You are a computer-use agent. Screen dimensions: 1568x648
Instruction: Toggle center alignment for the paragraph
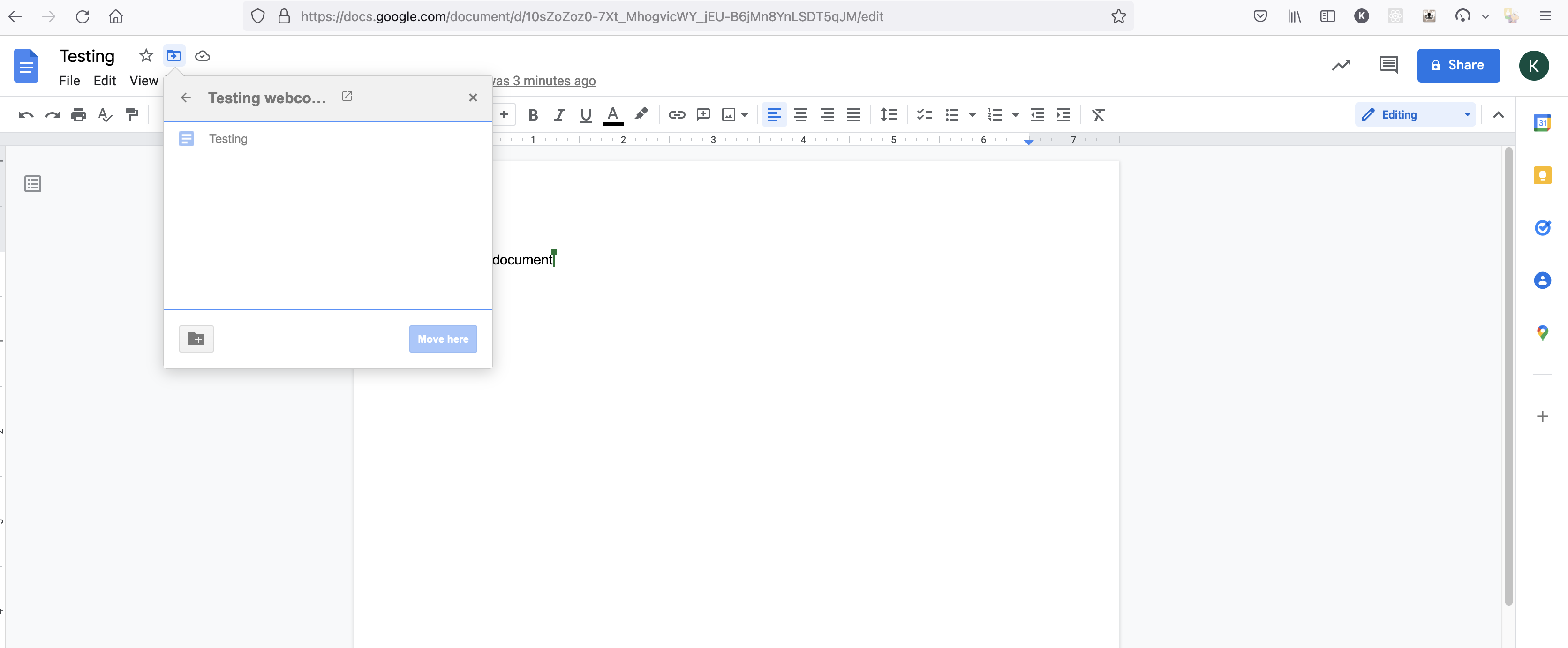[801, 115]
